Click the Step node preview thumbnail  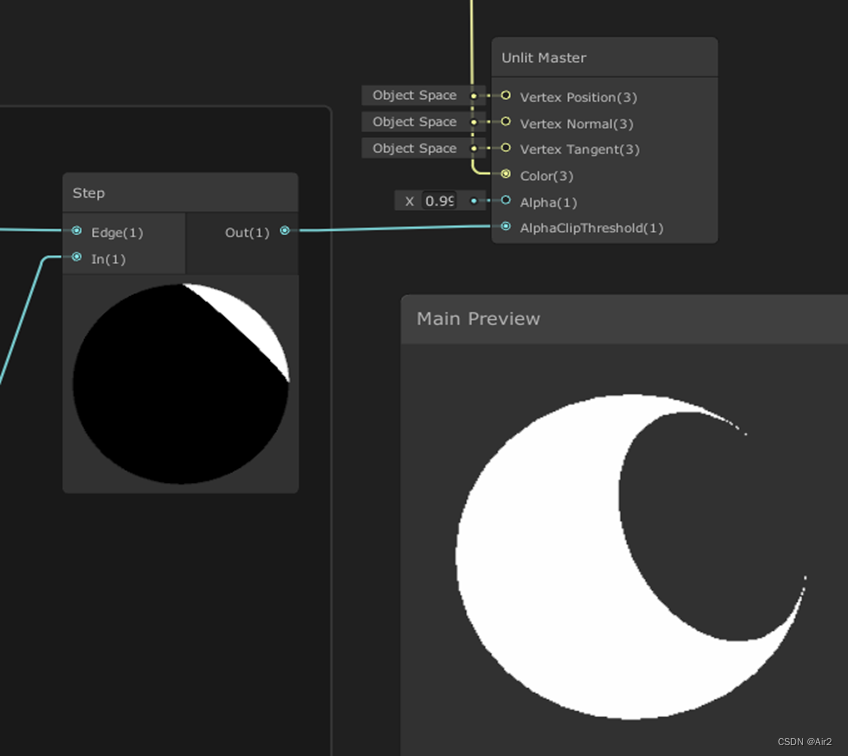point(181,383)
